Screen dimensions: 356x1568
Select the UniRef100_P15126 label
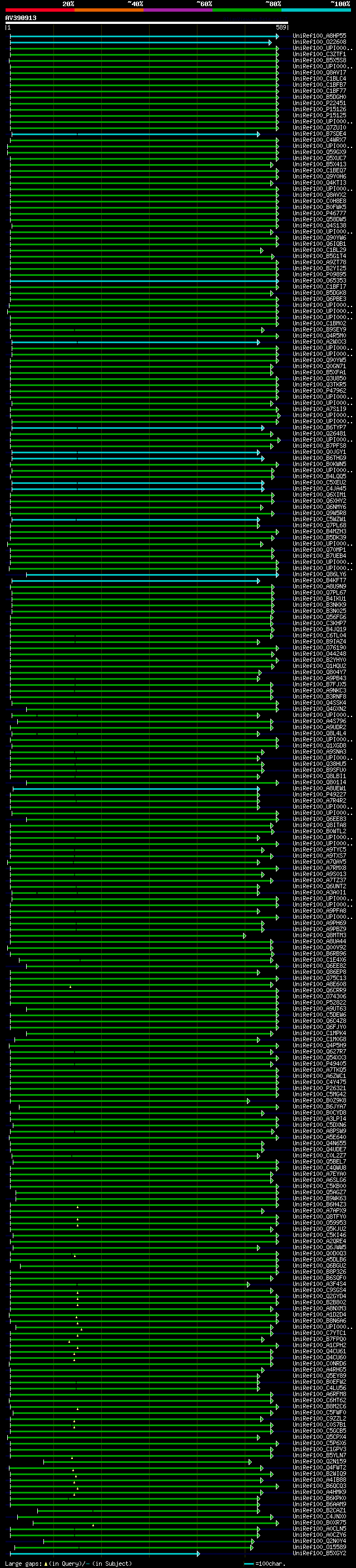click(319, 109)
